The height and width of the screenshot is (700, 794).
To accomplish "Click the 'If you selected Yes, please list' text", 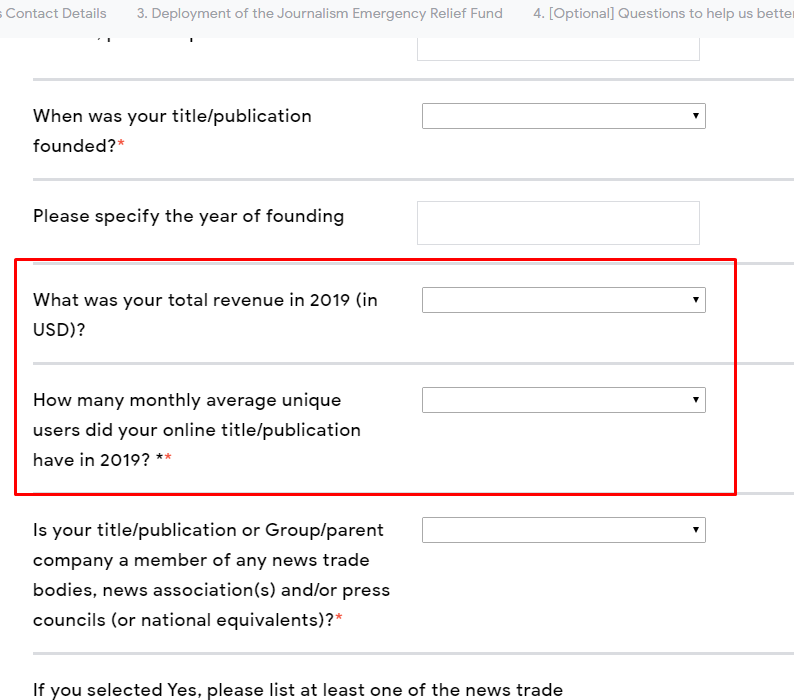I will pos(298,690).
